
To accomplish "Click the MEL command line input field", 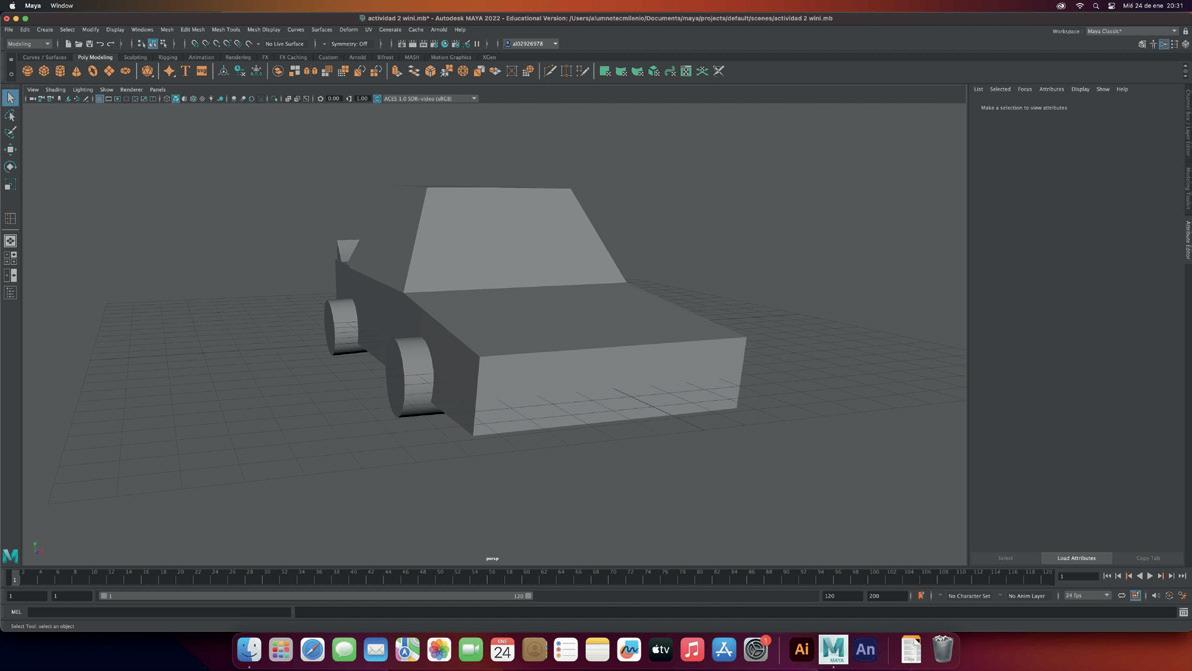I will pyautogui.click(x=160, y=612).
